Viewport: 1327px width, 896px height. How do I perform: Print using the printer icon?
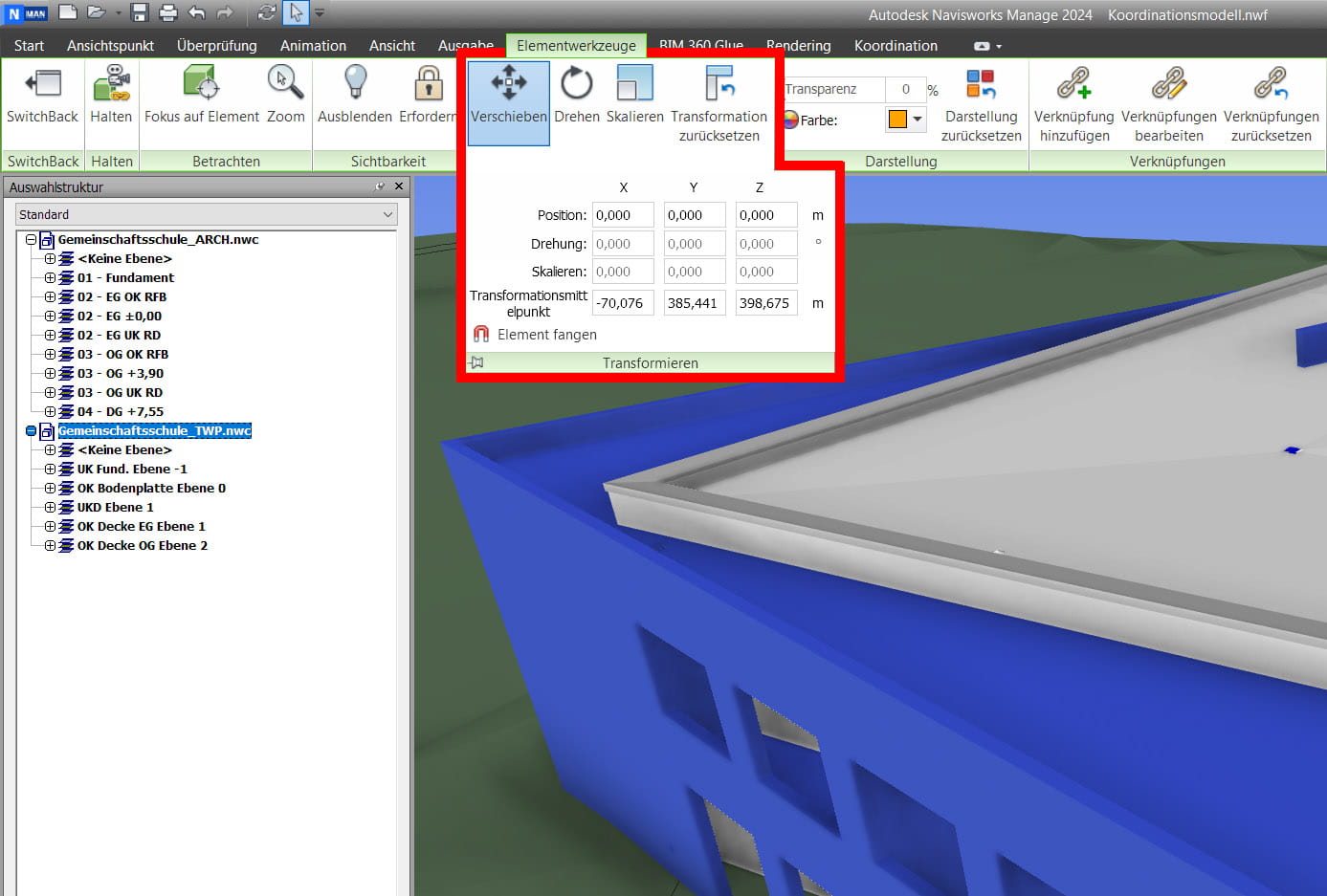168,12
